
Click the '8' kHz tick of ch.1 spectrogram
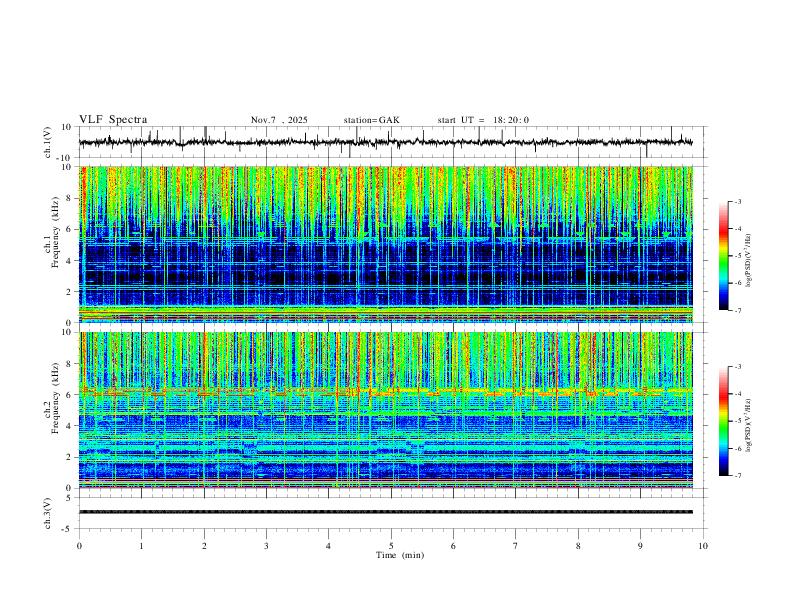[x=69, y=198]
